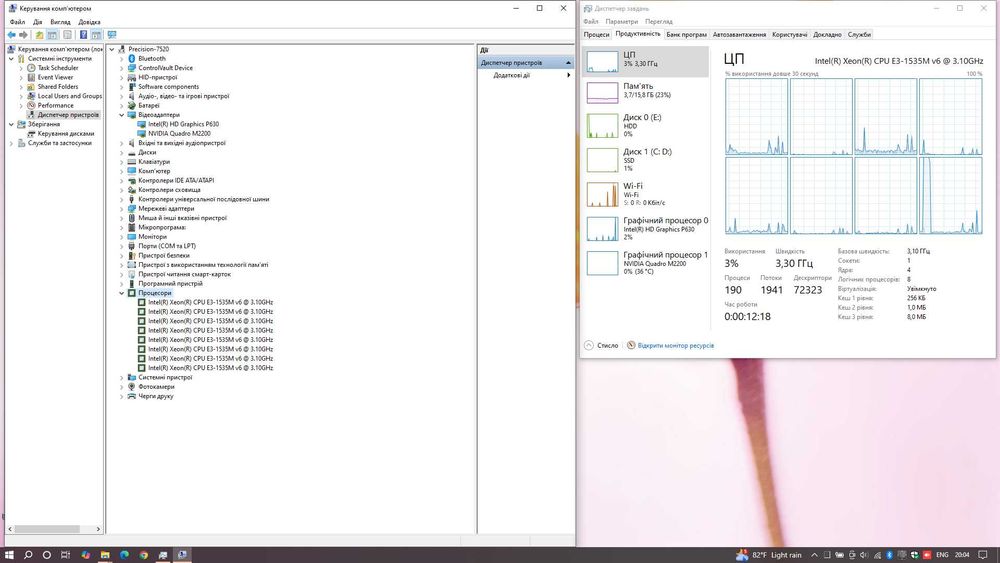Select ЦП performance item in sidebar
Image resolution: width=1000 pixels, height=563 pixels.
[645, 61]
